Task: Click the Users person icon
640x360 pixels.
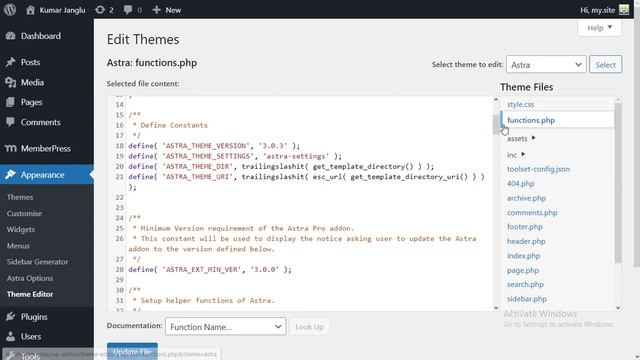Action: 11,337
